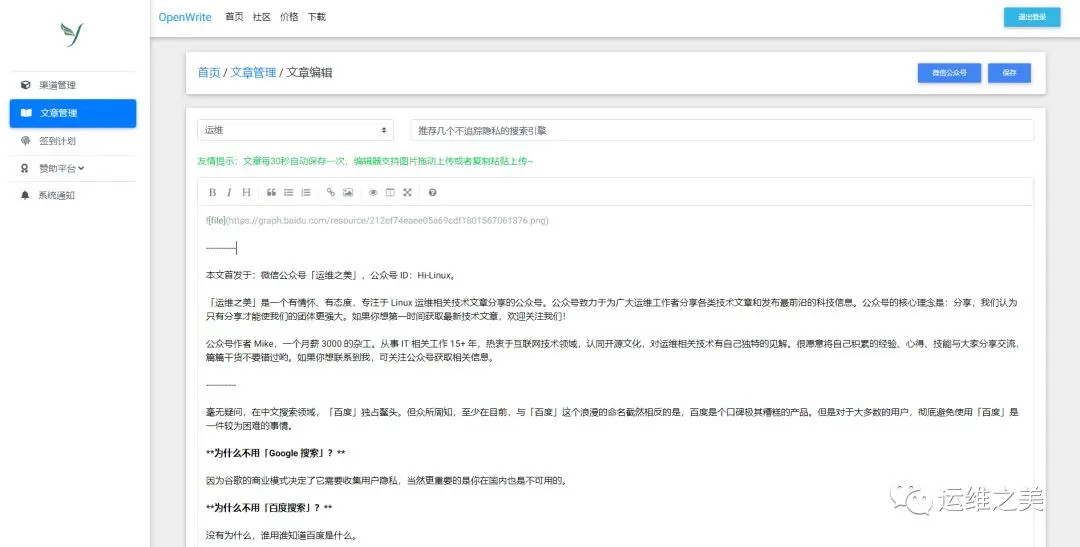The image size is (1080, 547).
Task: Click the leaf logo in sidebar
Action: pyautogui.click(x=72, y=34)
